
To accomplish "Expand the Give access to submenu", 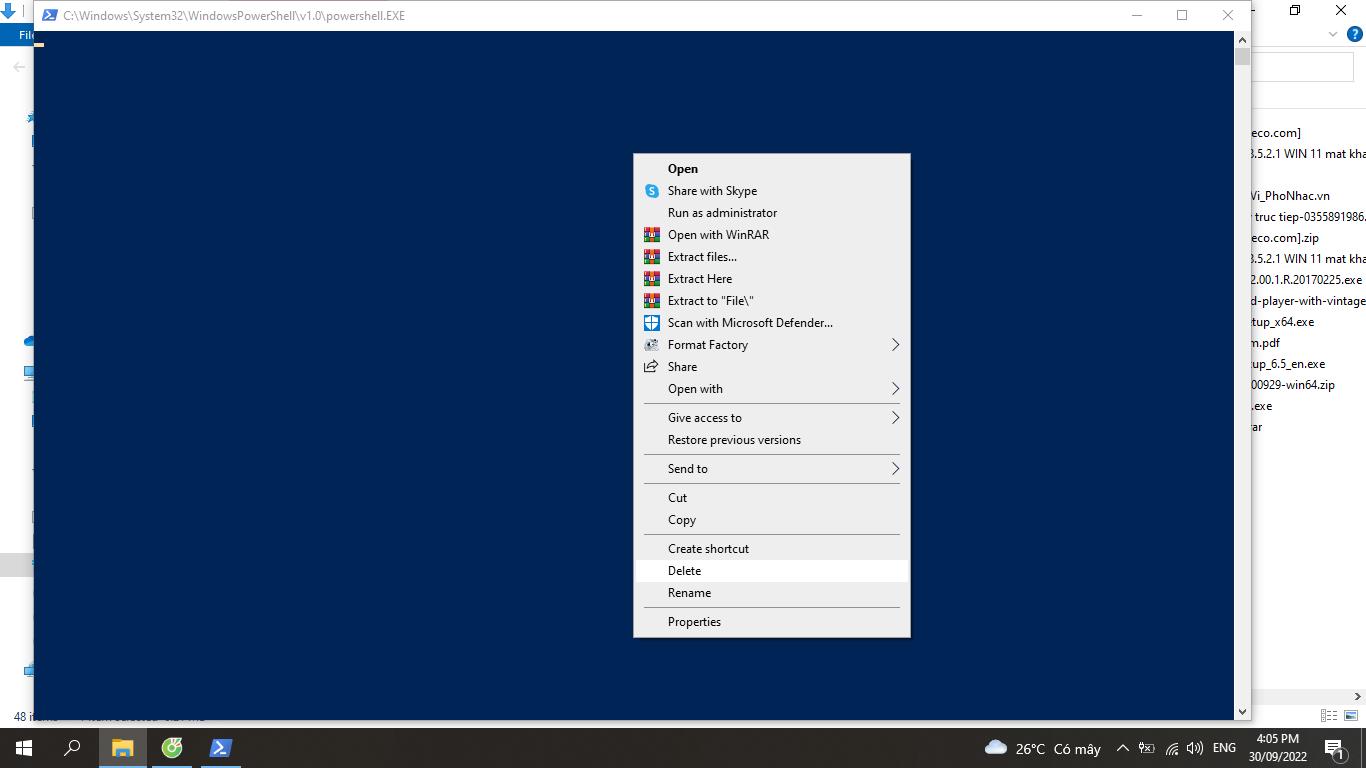I will coord(895,418).
